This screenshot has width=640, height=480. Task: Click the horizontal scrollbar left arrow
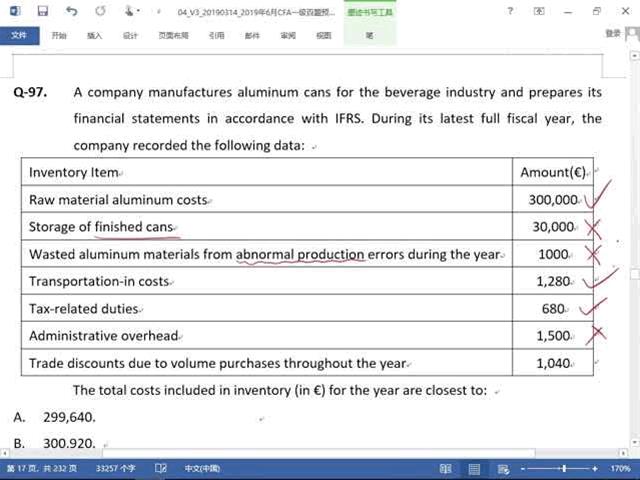click(4, 453)
